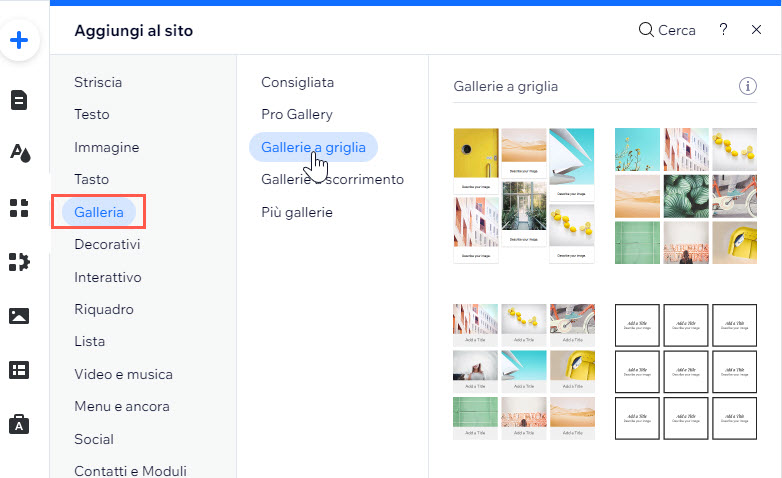782x478 pixels.
Task: Open the Site Design icon in sidebar
Action: 19,153
